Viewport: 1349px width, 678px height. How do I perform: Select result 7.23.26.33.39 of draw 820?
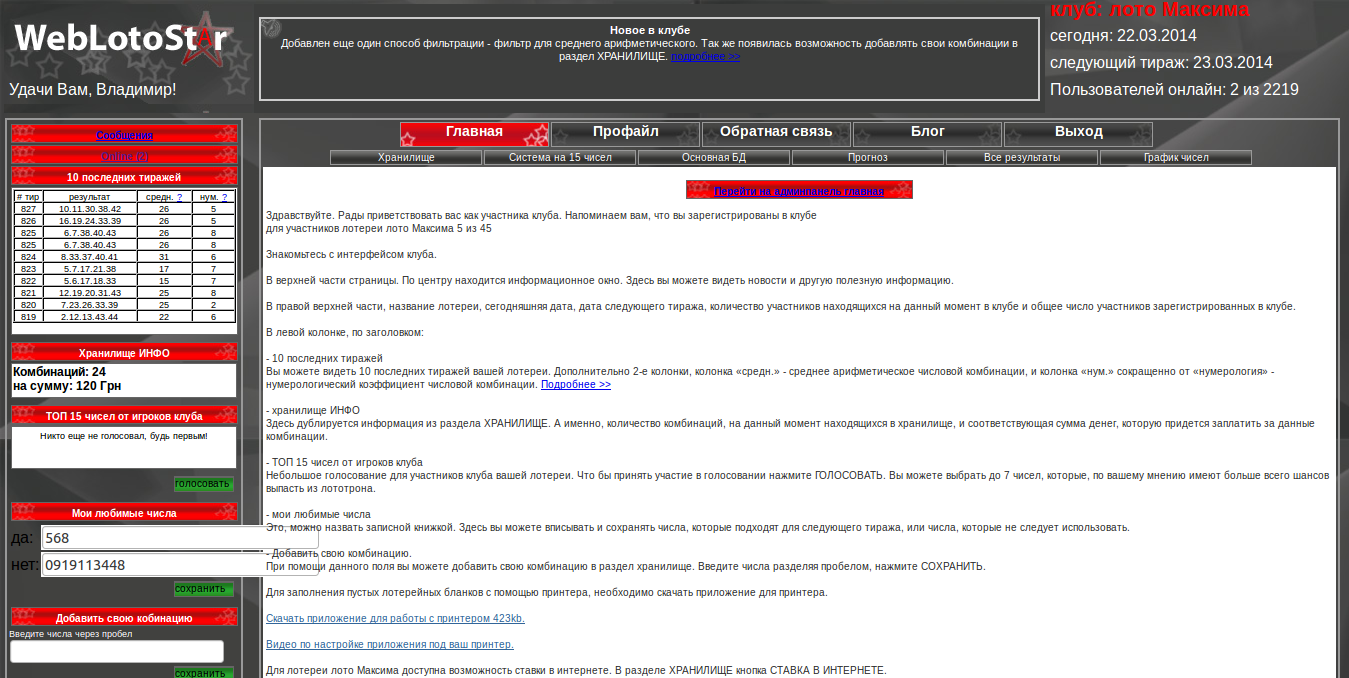coord(90,305)
